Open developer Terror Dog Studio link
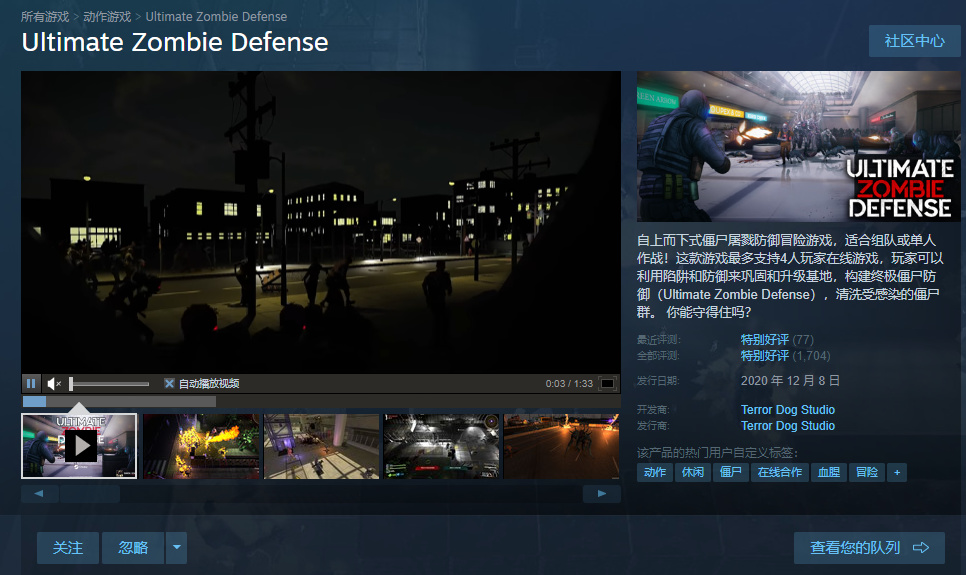Viewport: 966px width, 575px height. pyautogui.click(x=788, y=410)
